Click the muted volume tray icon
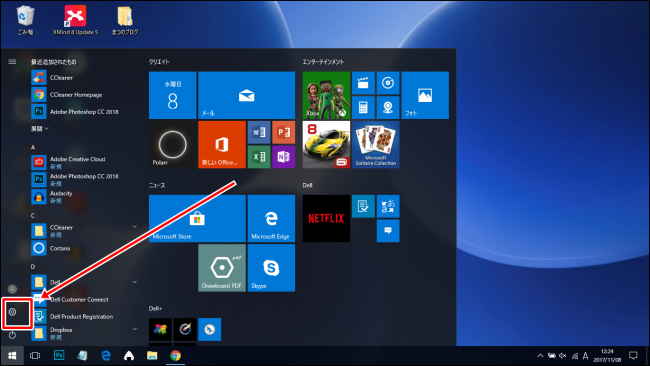This screenshot has width=650, height=366. [563, 356]
